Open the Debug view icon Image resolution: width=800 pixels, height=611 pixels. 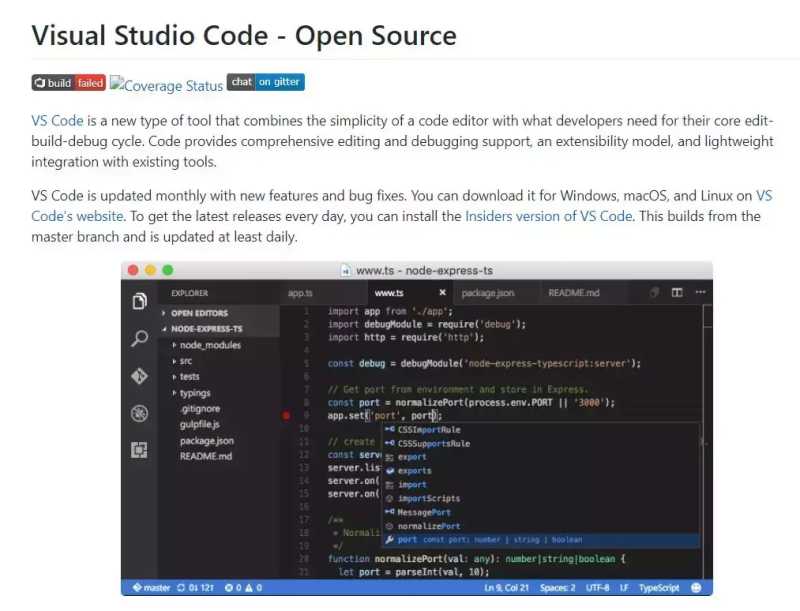140,414
